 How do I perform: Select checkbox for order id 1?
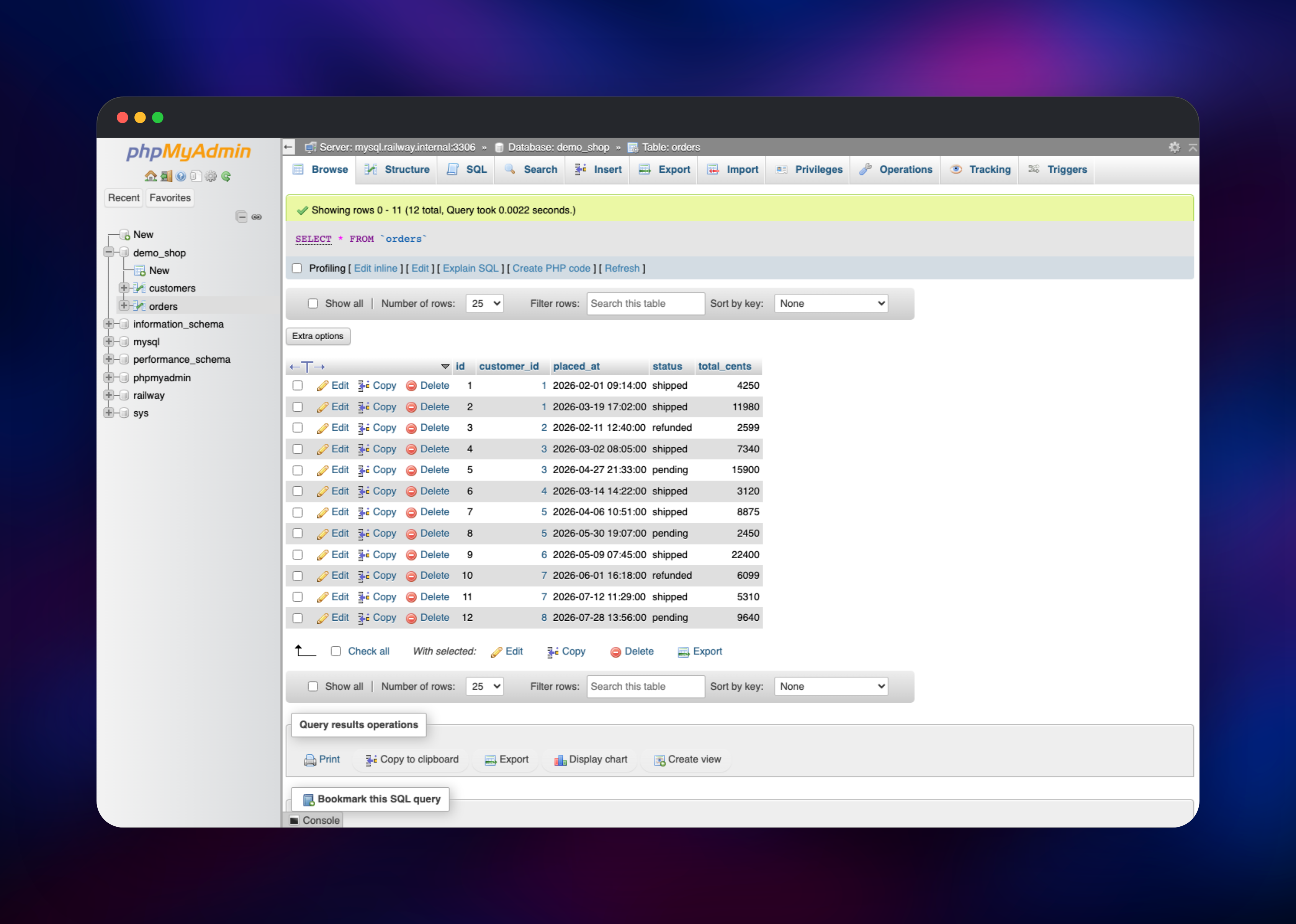point(298,386)
